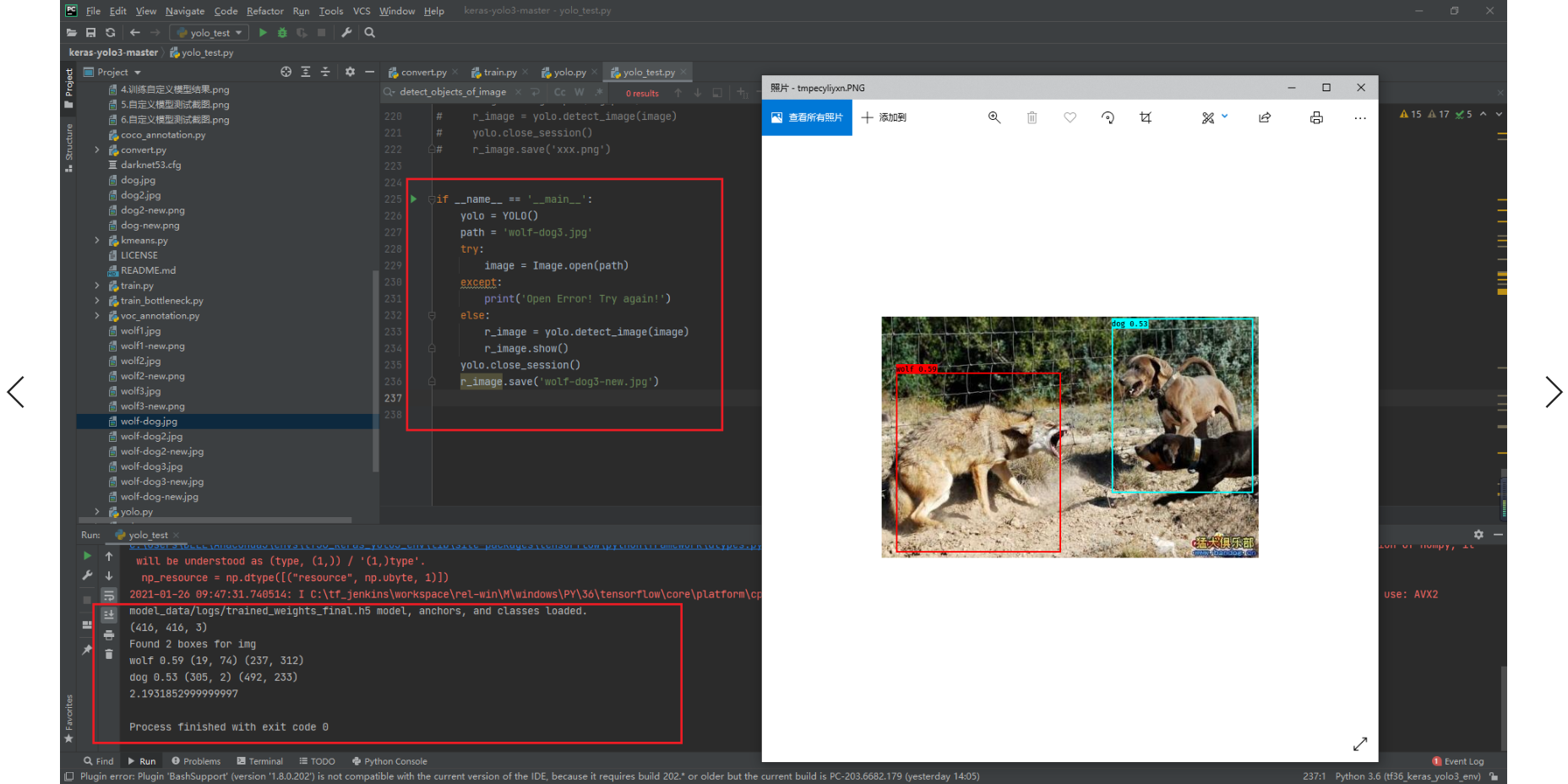This screenshot has width=1568, height=784.
Task: Click the down arrow in Run console
Action: tap(109, 575)
